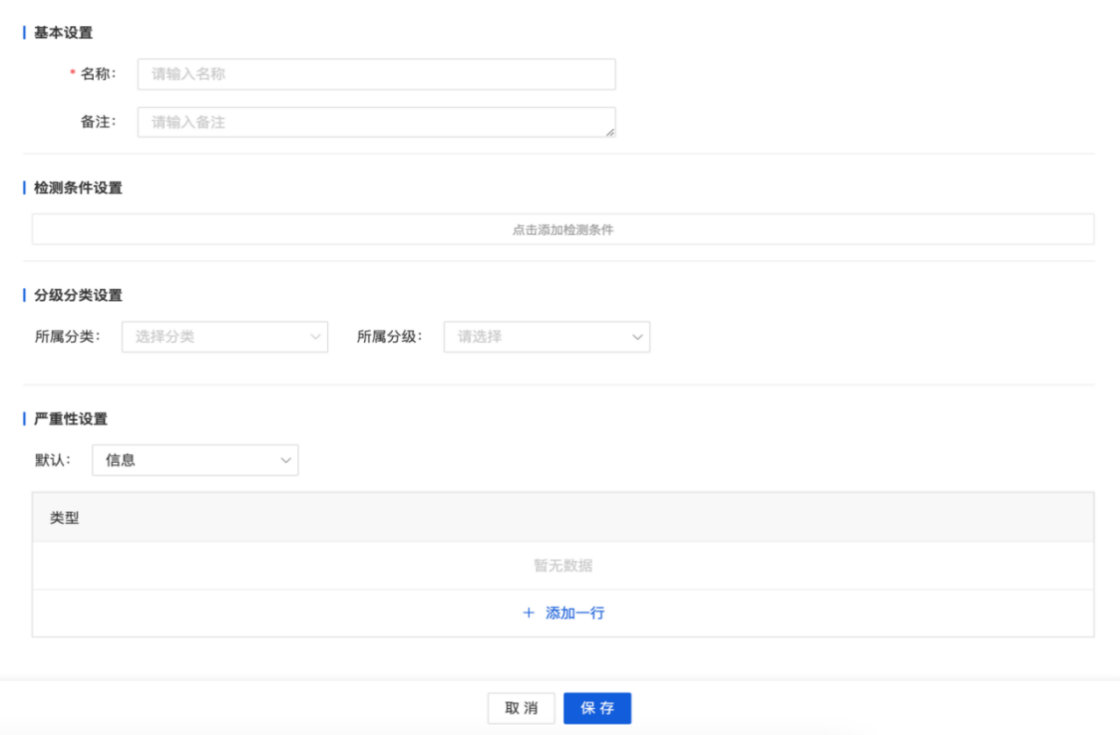Select the 分级分类设置 section heading
Image resolution: width=1120 pixels, height=735 pixels.
pos(78,295)
